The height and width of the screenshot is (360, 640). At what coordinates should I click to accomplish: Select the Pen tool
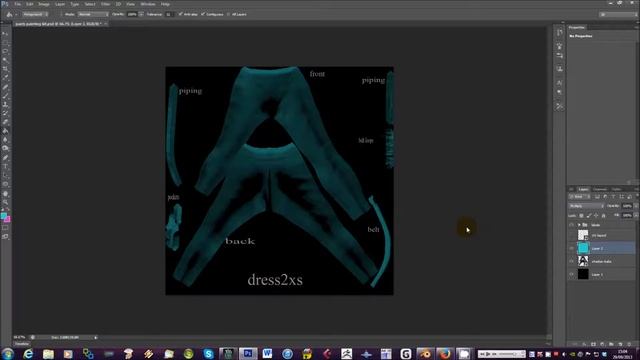(5, 158)
